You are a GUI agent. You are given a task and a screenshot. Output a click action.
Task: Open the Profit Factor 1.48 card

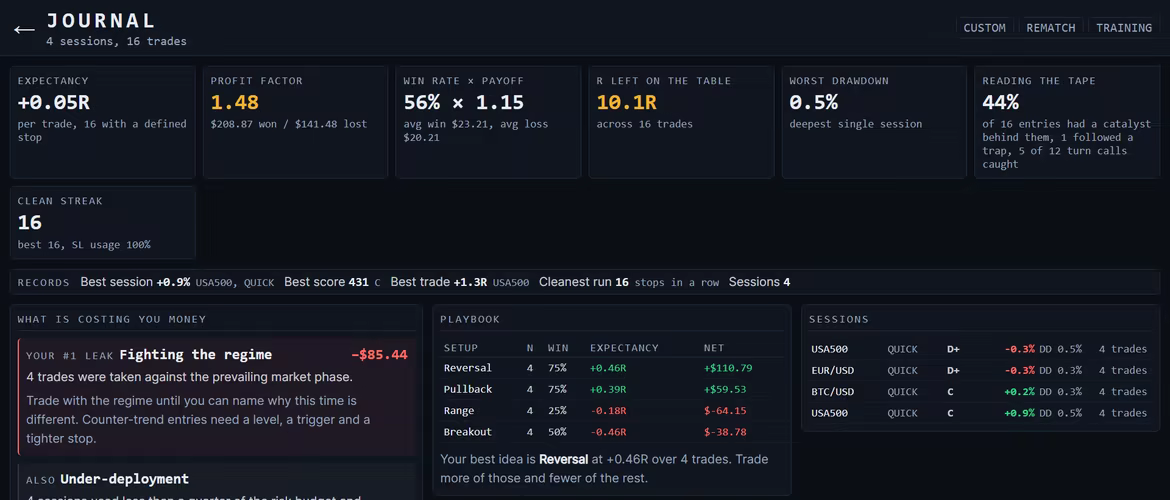[x=295, y=122]
